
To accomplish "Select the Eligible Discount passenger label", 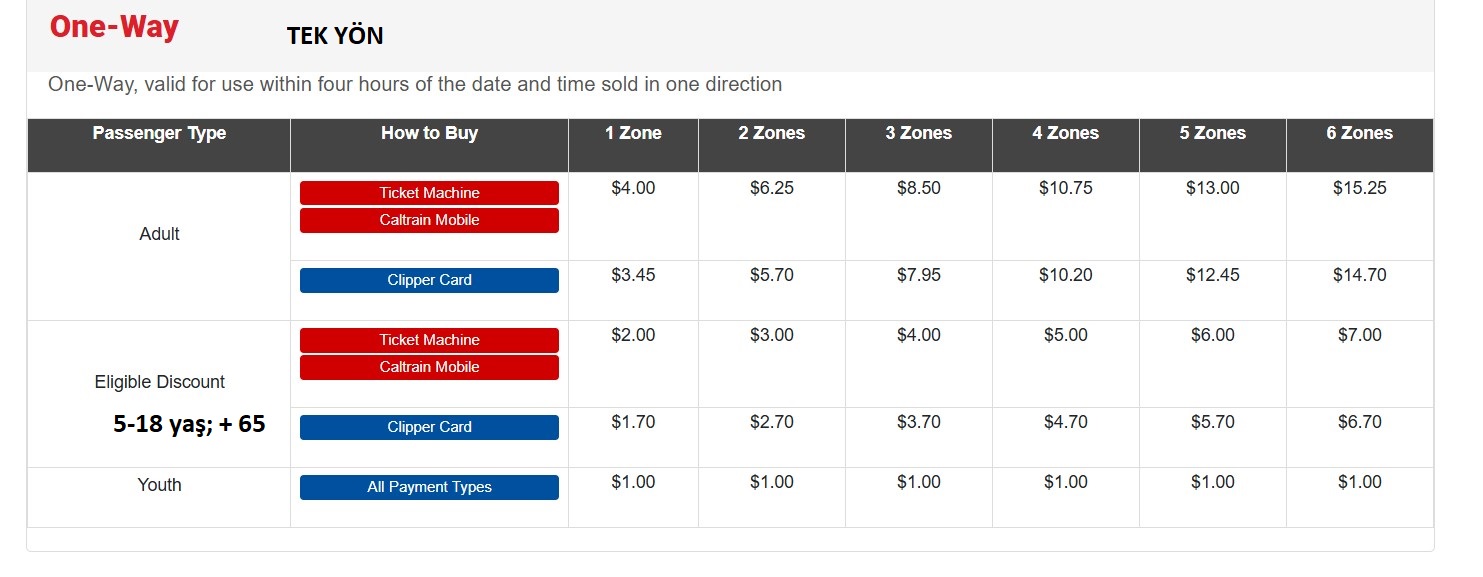I will click(159, 382).
